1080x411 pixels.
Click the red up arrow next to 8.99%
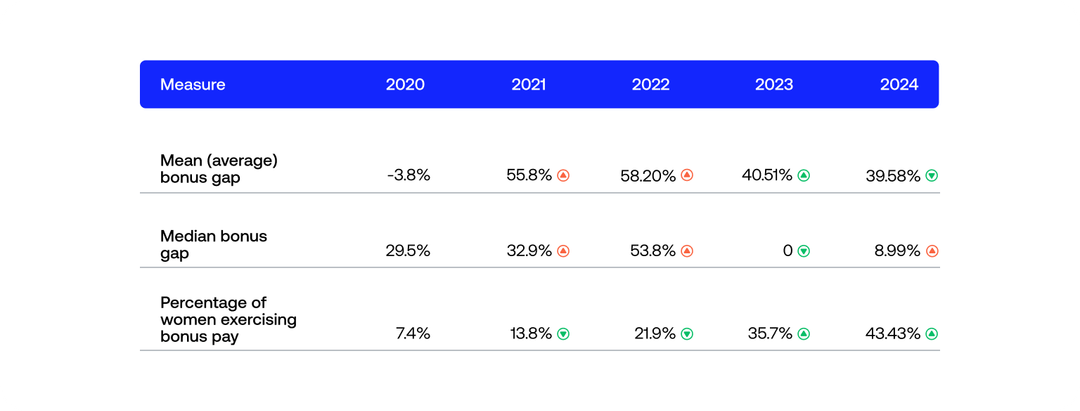coord(932,251)
